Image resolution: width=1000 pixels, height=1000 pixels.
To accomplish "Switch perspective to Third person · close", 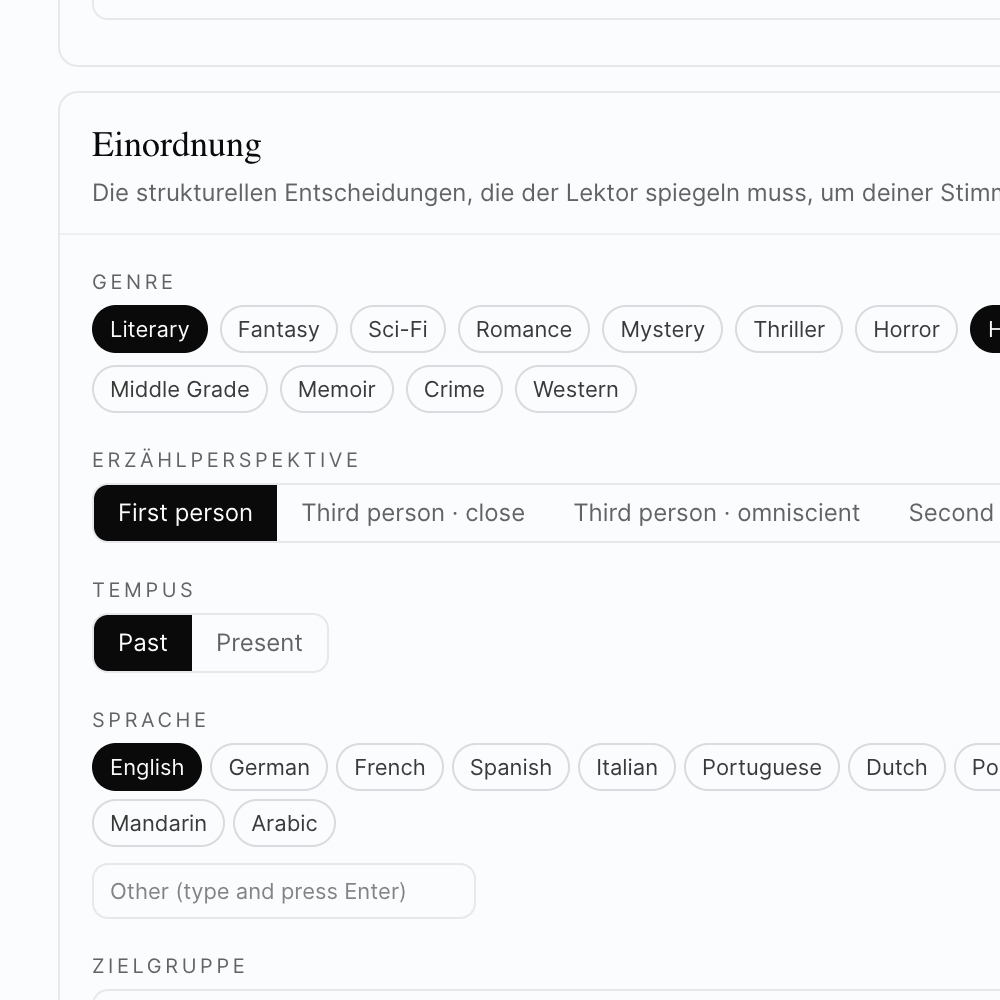I will 413,513.
